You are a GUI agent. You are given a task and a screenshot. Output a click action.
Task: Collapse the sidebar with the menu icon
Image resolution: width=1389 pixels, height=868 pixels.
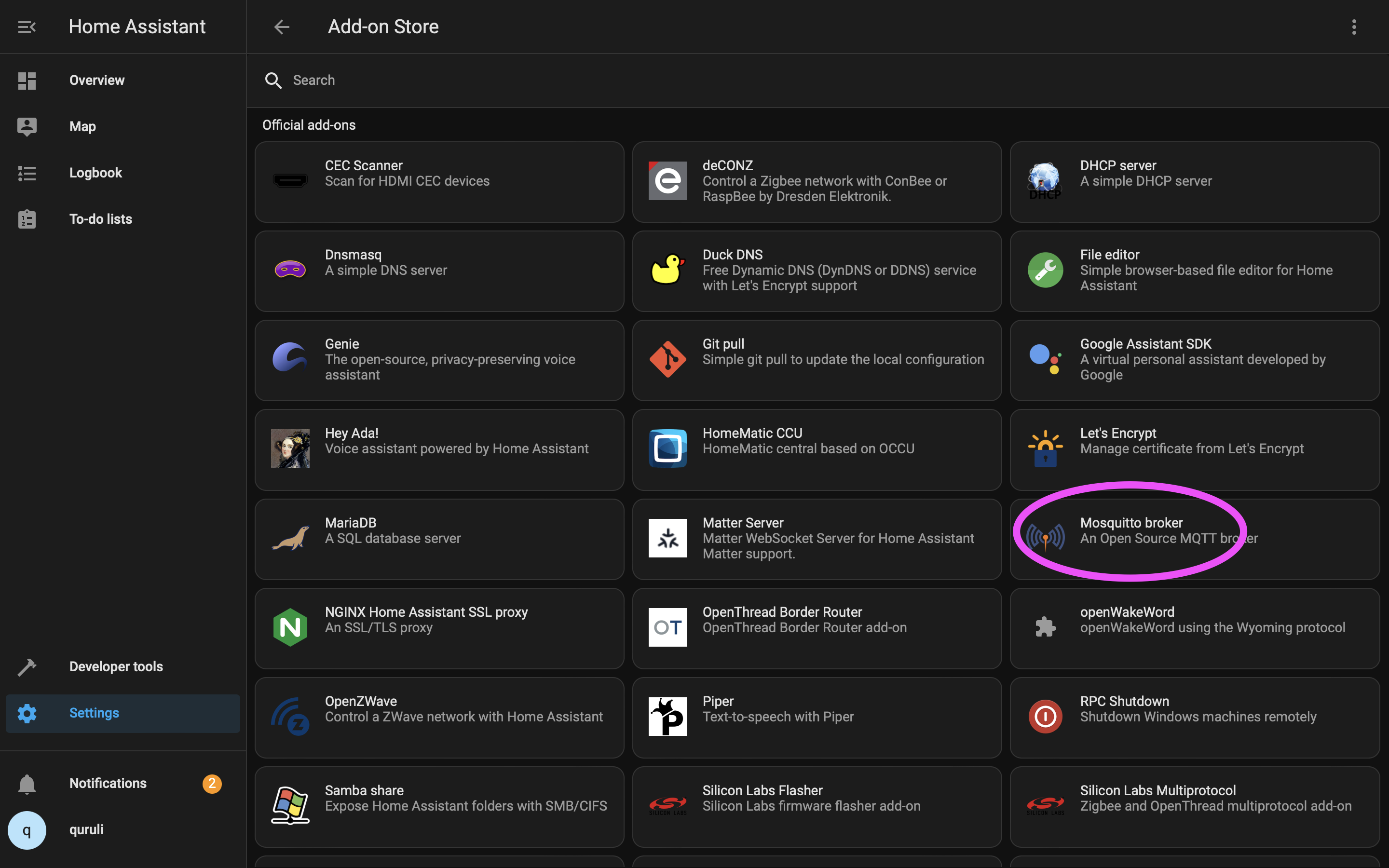click(27, 27)
